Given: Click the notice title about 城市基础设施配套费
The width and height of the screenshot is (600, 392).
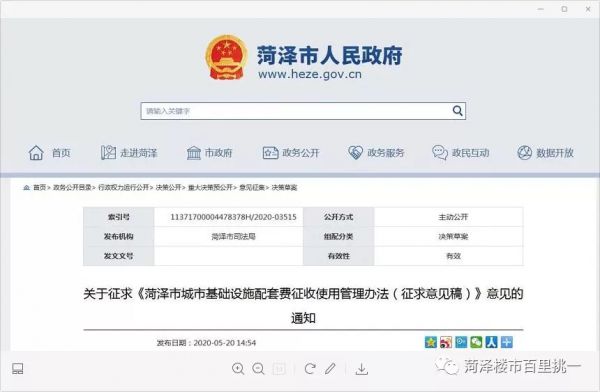Looking at the screenshot, I should (303, 305).
